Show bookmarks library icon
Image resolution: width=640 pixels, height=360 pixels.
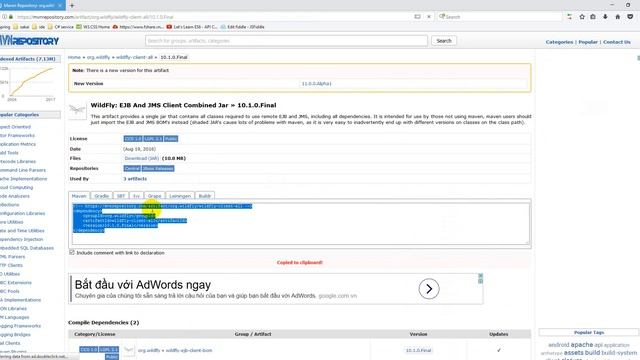593,17
